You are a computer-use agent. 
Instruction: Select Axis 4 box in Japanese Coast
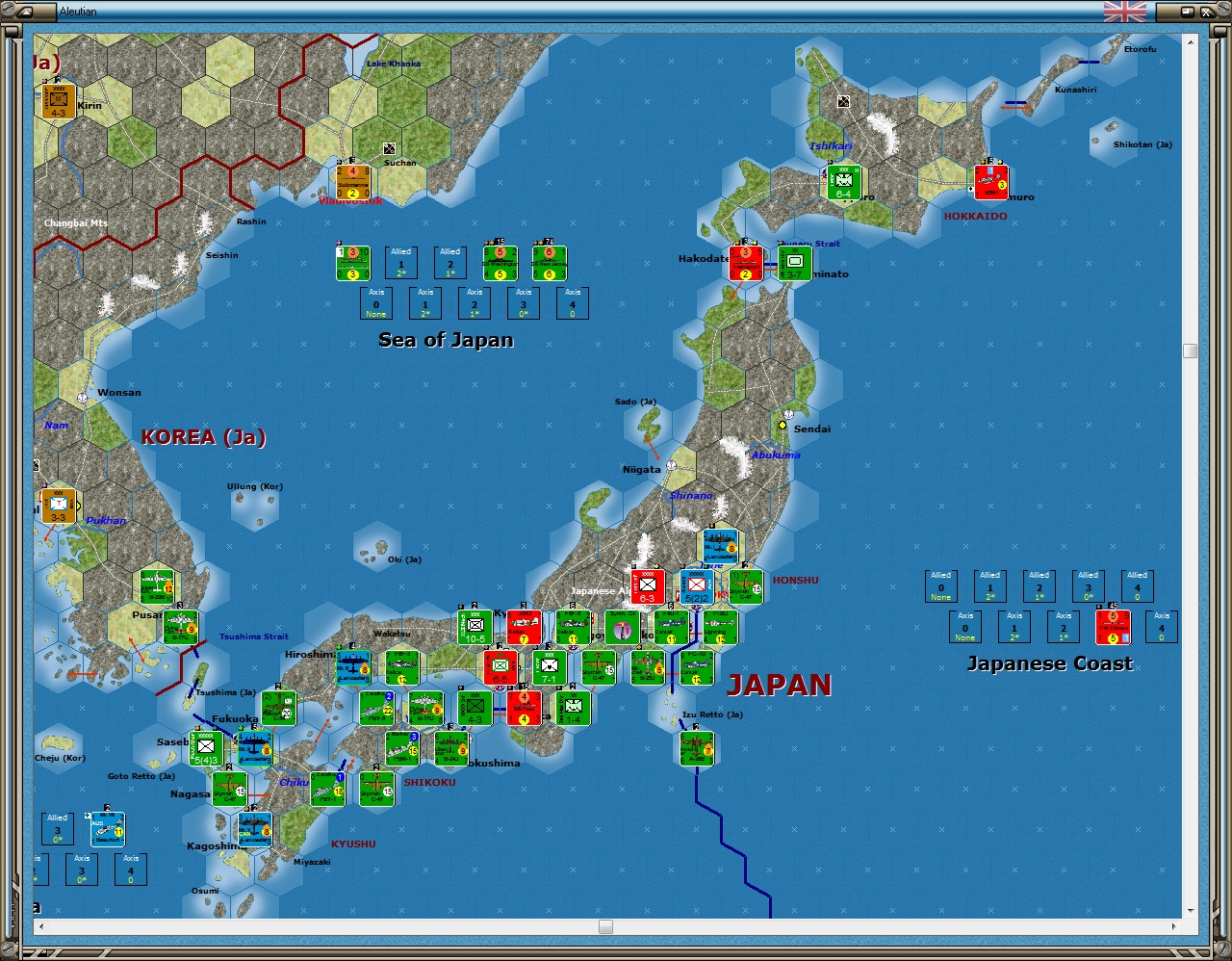(x=1162, y=627)
